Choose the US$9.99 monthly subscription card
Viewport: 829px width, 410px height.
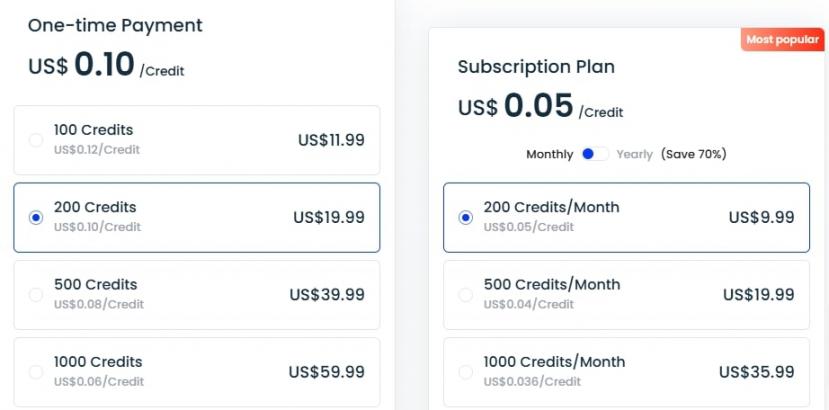pyautogui.click(x=626, y=217)
